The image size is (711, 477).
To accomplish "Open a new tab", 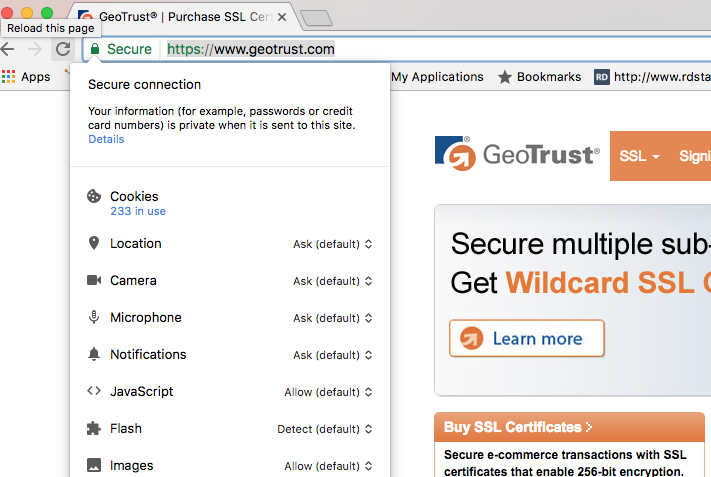I will pos(317,18).
